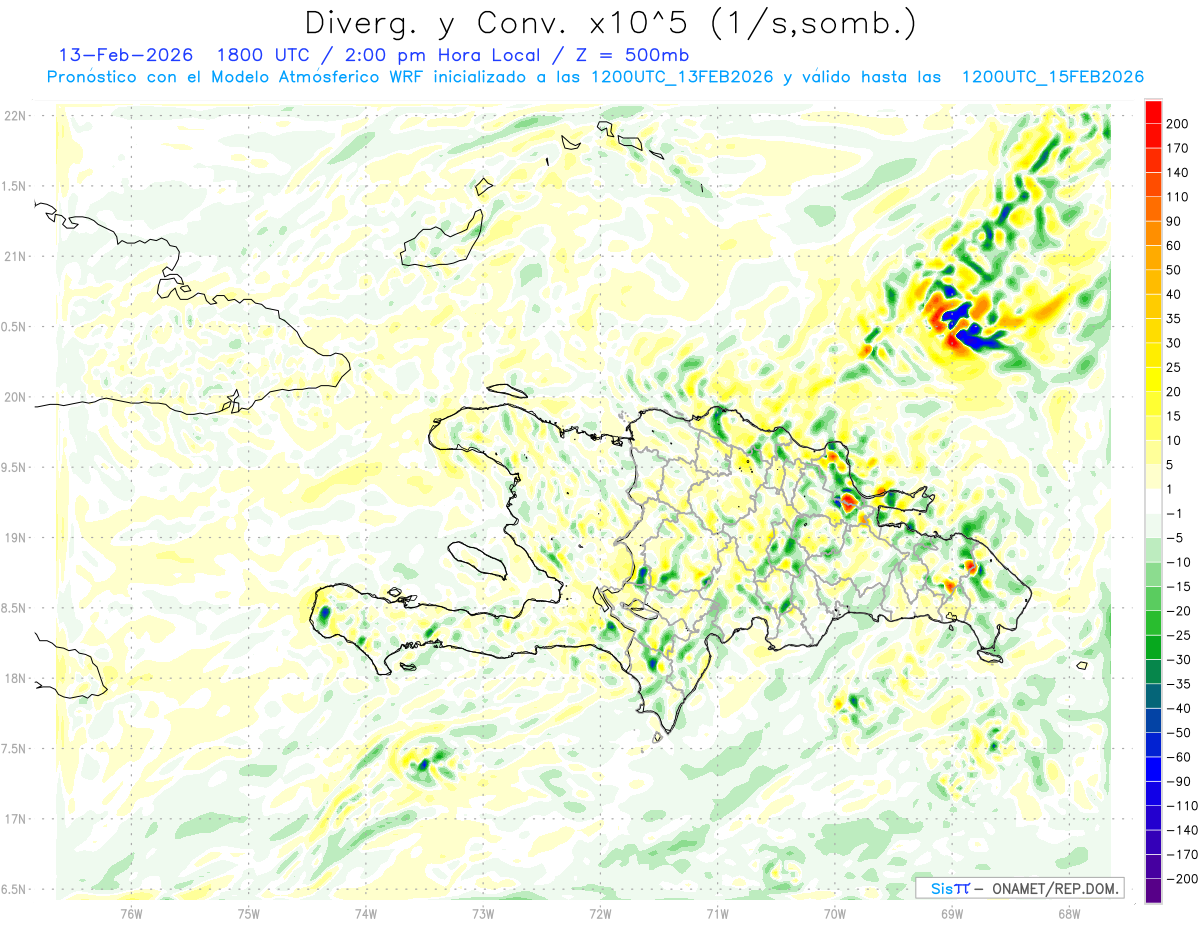Click the '18N' latitude label

tap(14, 679)
